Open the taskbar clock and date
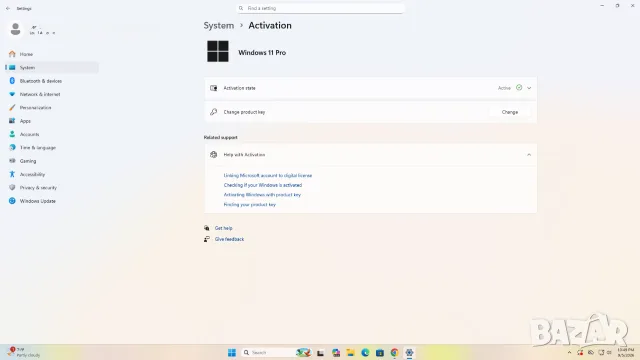The height and width of the screenshot is (360, 640). click(x=625, y=353)
